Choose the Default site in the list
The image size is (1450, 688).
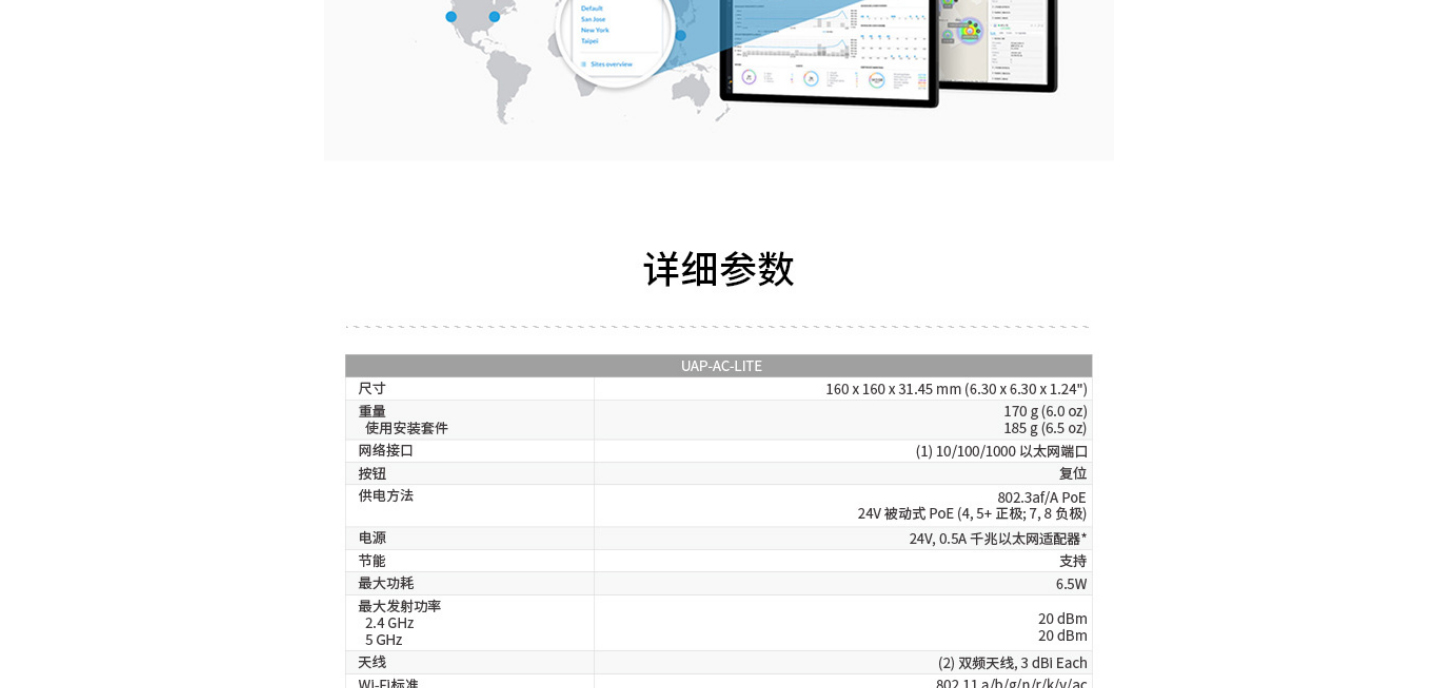point(592,8)
